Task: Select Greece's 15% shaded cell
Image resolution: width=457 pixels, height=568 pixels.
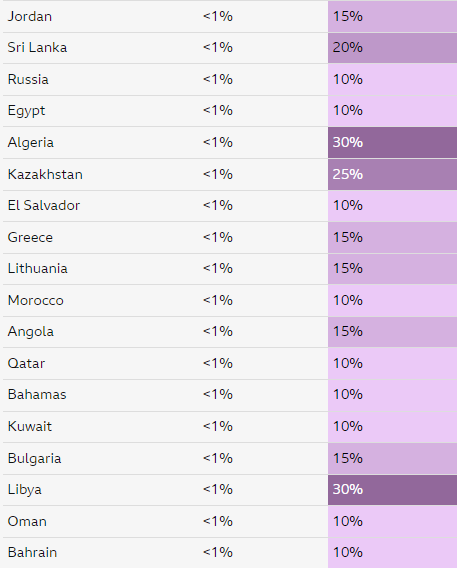Action: coord(393,237)
